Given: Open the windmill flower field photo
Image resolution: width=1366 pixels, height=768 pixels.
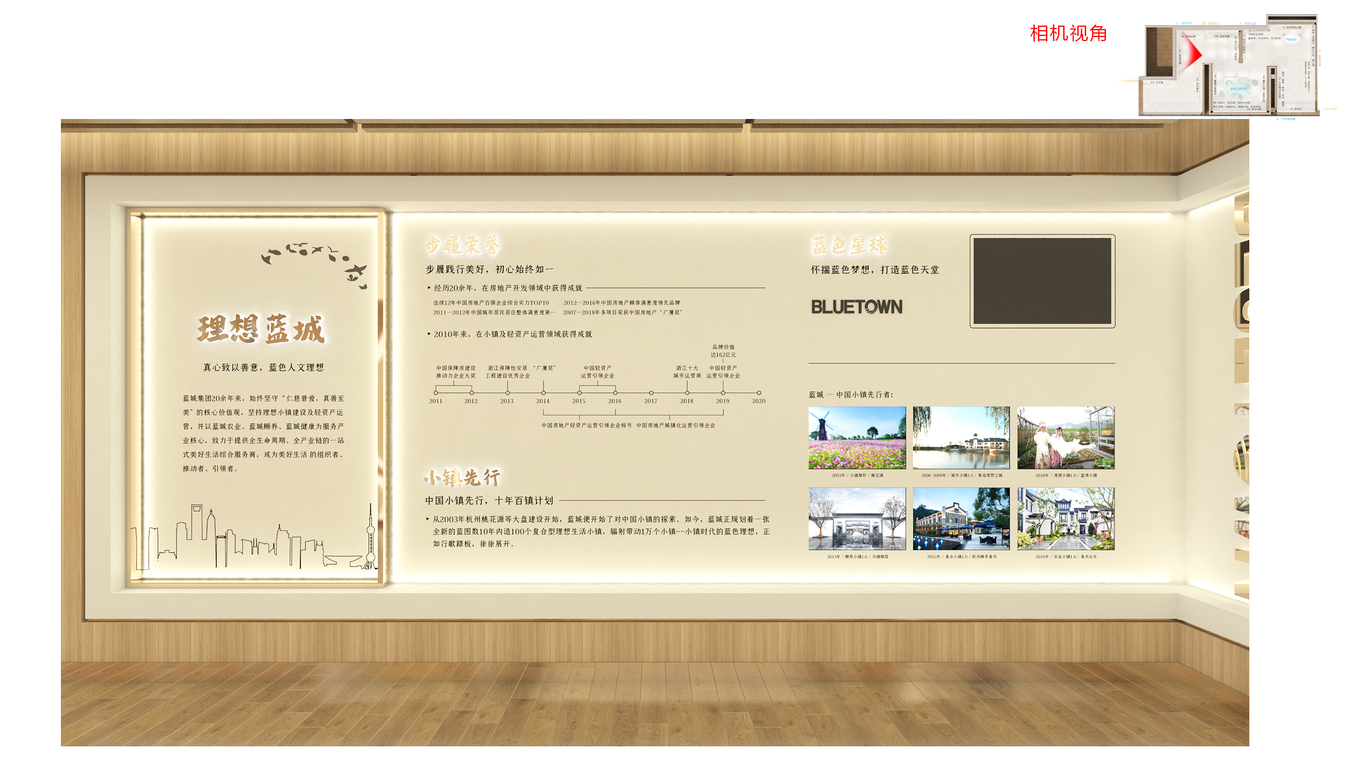Looking at the screenshot, I should coord(857,438).
